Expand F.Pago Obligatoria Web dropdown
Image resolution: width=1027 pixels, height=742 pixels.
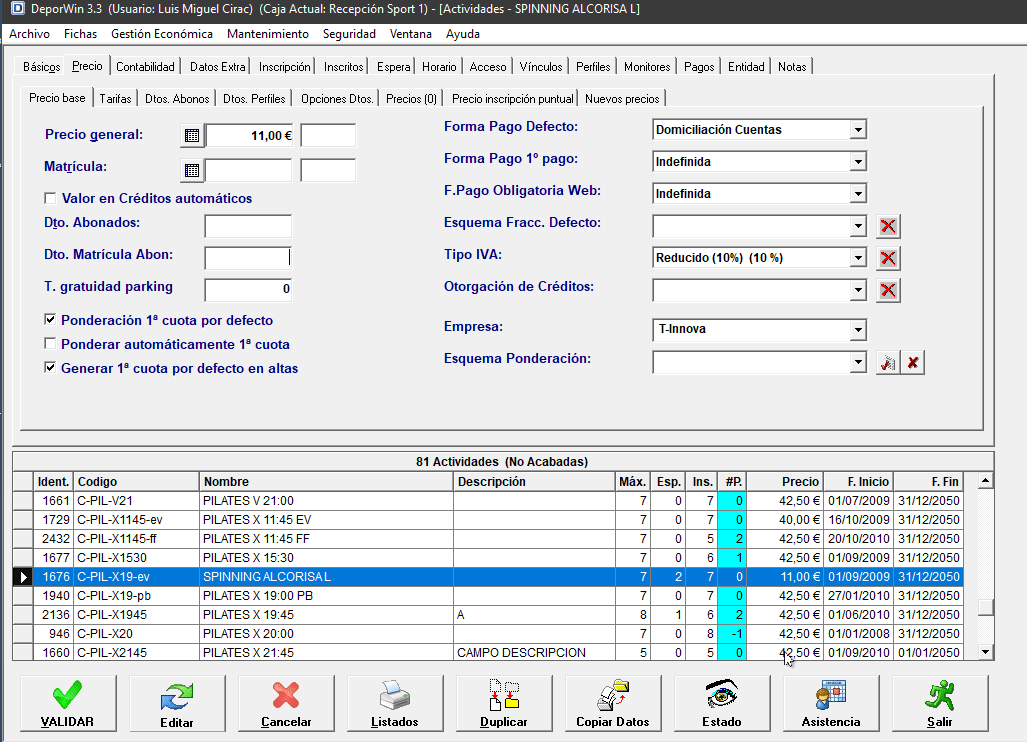(858, 194)
